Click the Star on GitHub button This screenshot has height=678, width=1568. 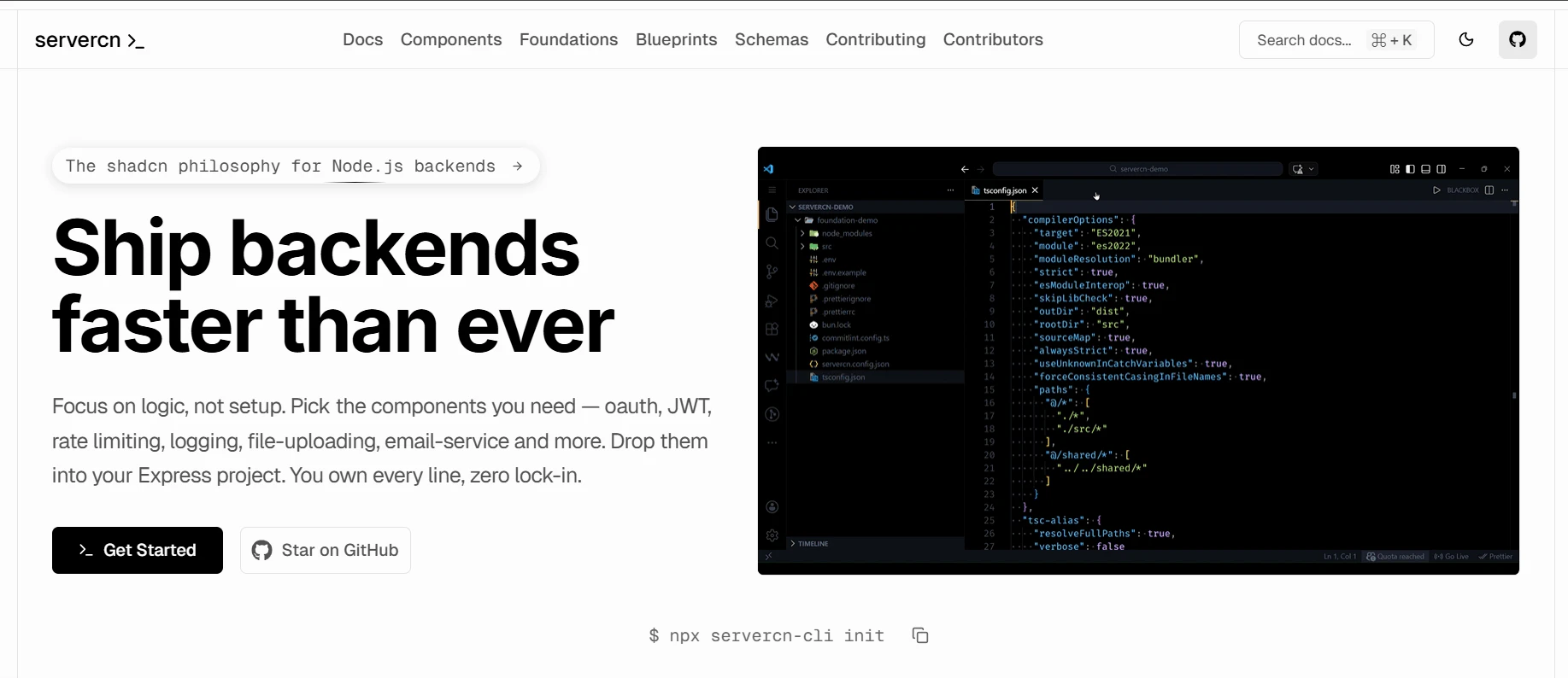(x=326, y=550)
